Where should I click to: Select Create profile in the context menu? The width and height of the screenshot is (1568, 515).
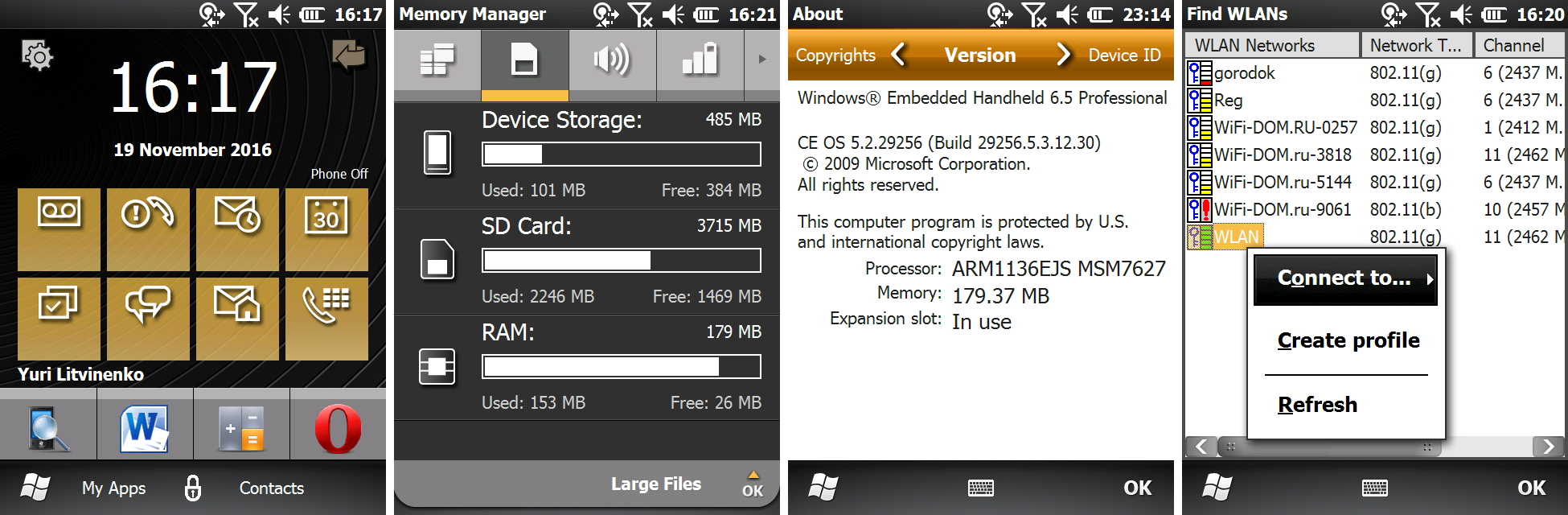(1348, 340)
